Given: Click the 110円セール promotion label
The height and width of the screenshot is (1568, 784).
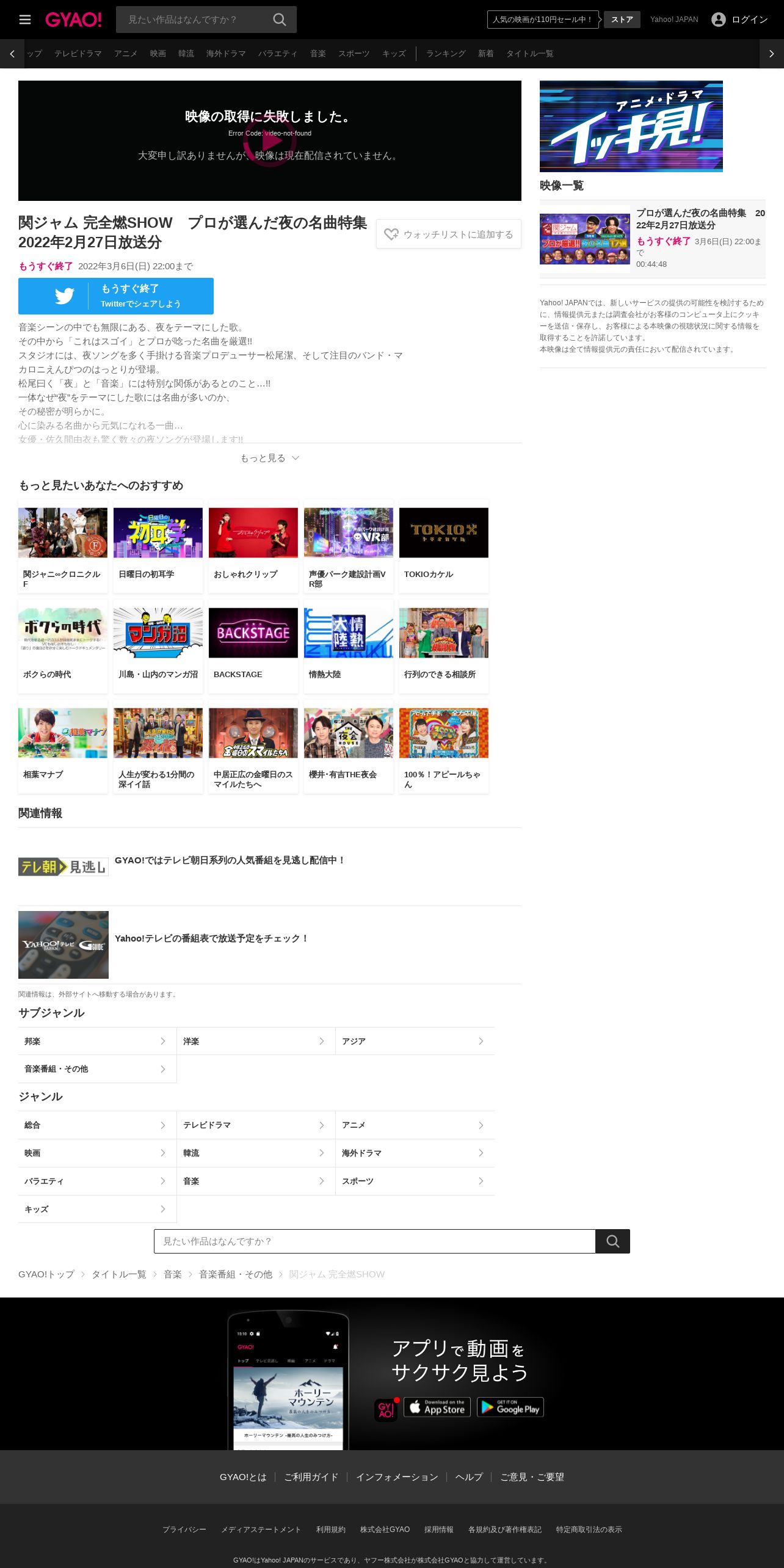Looking at the screenshot, I should pyautogui.click(x=543, y=20).
